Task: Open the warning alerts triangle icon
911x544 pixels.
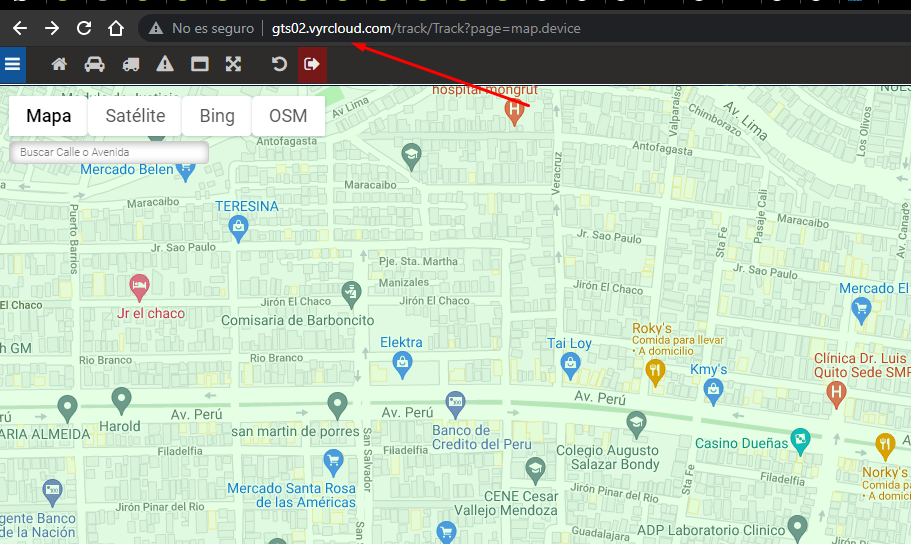Action: (x=165, y=65)
